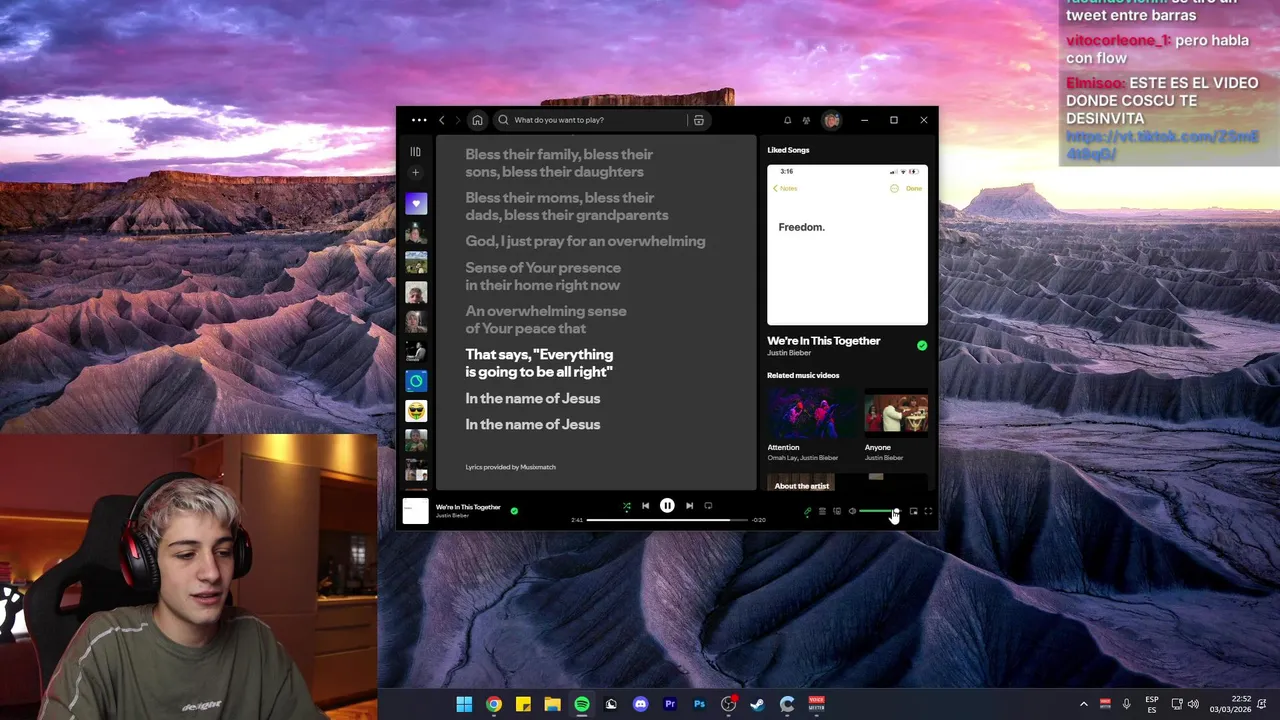The width and height of the screenshot is (1280, 720).
Task: Open the sunglasses emoji playlist in sidebar
Action: coord(416,411)
